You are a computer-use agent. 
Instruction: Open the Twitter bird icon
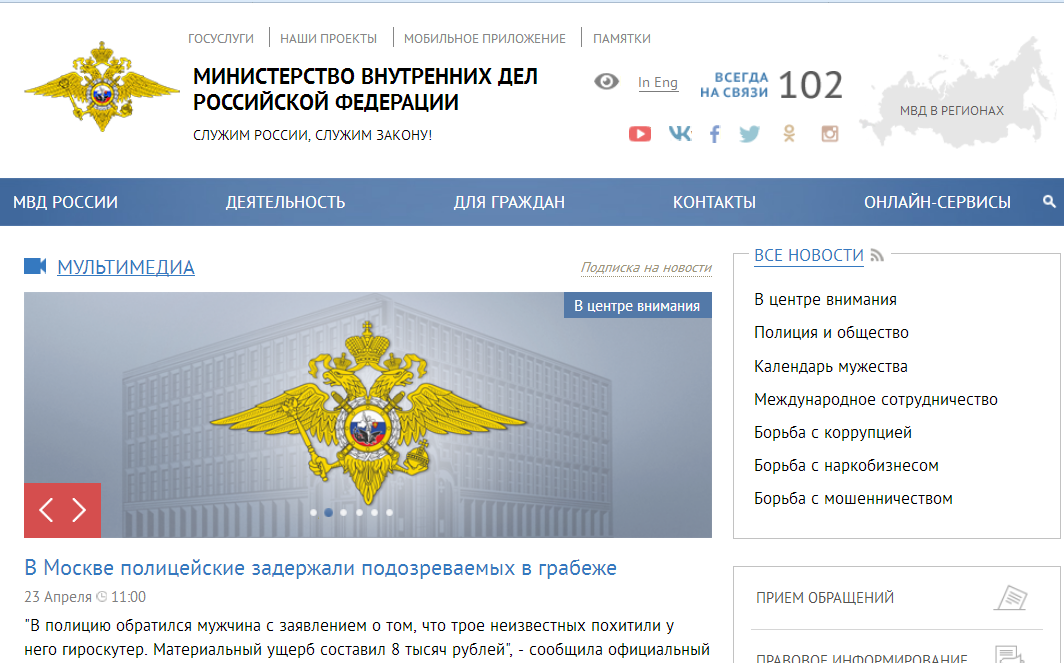pyautogui.click(x=750, y=134)
